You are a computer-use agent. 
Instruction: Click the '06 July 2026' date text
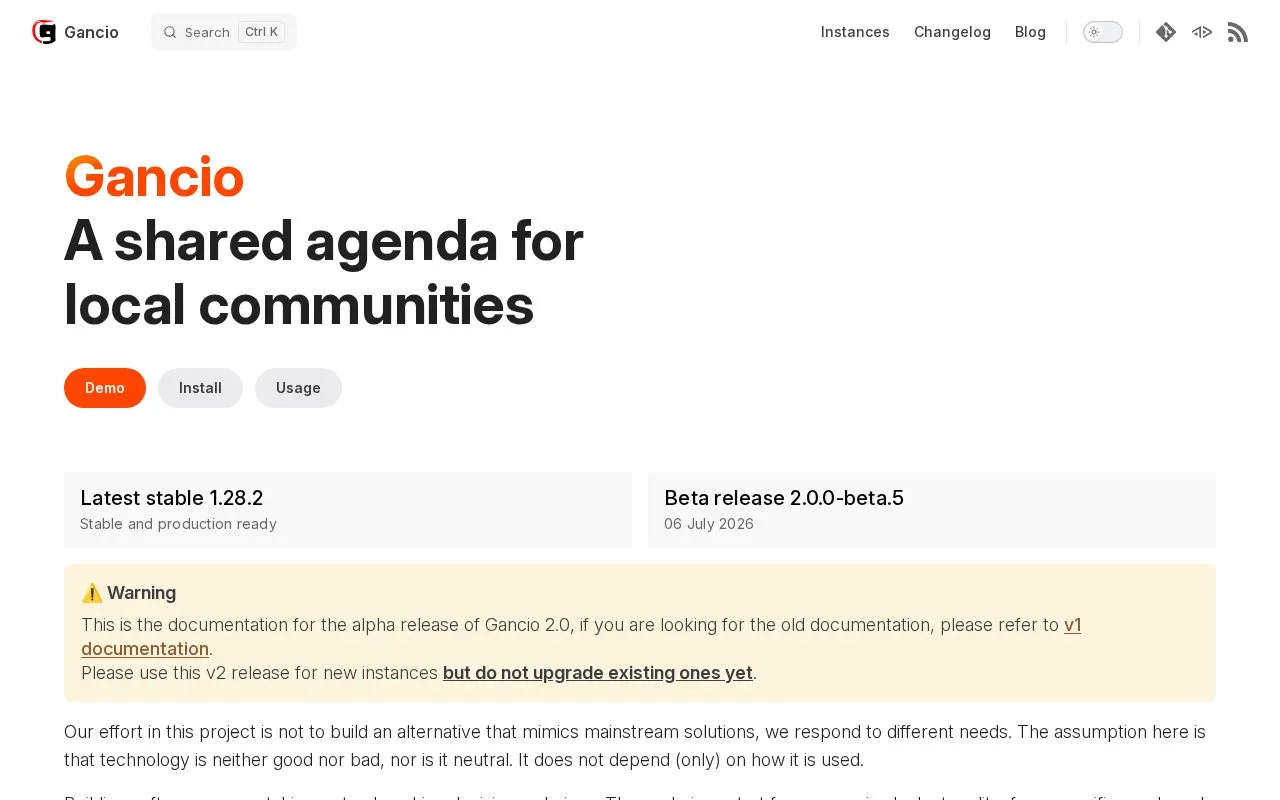tap(709, 524)
